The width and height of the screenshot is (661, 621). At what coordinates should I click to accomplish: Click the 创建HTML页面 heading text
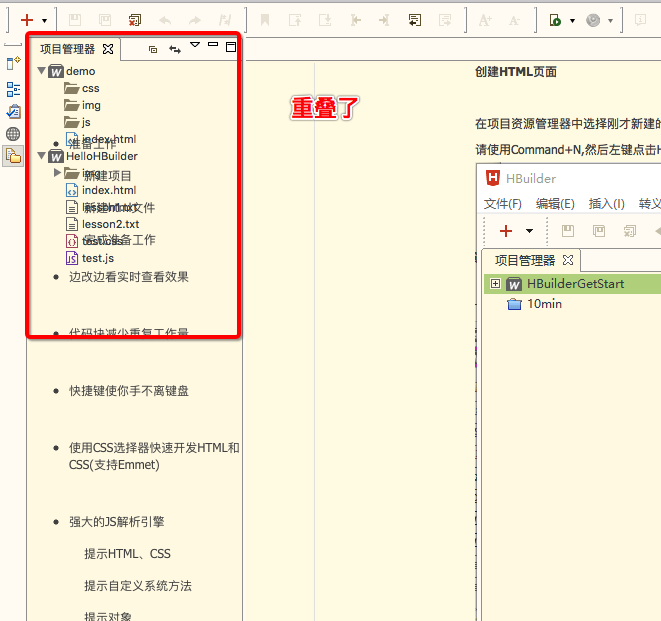516,72
